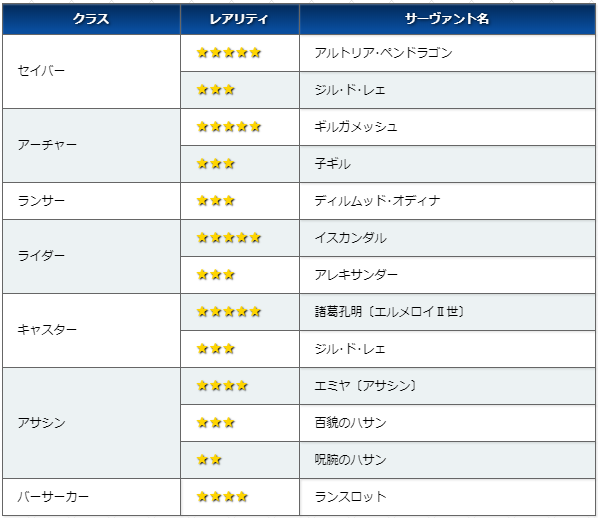The image size is (598, 518).
Task: Select the バーサーカー class cell
Action: (x=91, y=497)
